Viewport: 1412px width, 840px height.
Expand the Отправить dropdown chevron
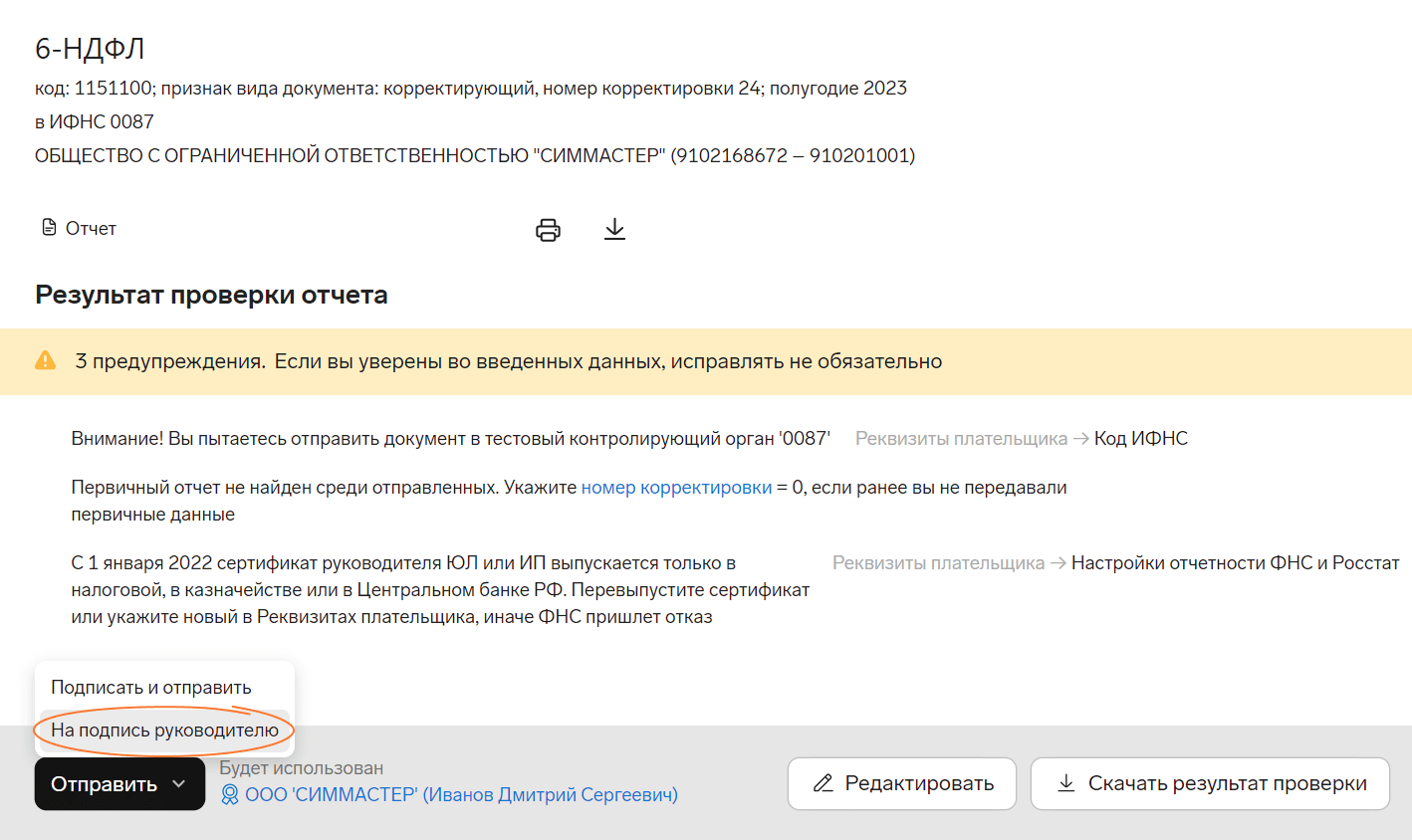tap(179, 784)
